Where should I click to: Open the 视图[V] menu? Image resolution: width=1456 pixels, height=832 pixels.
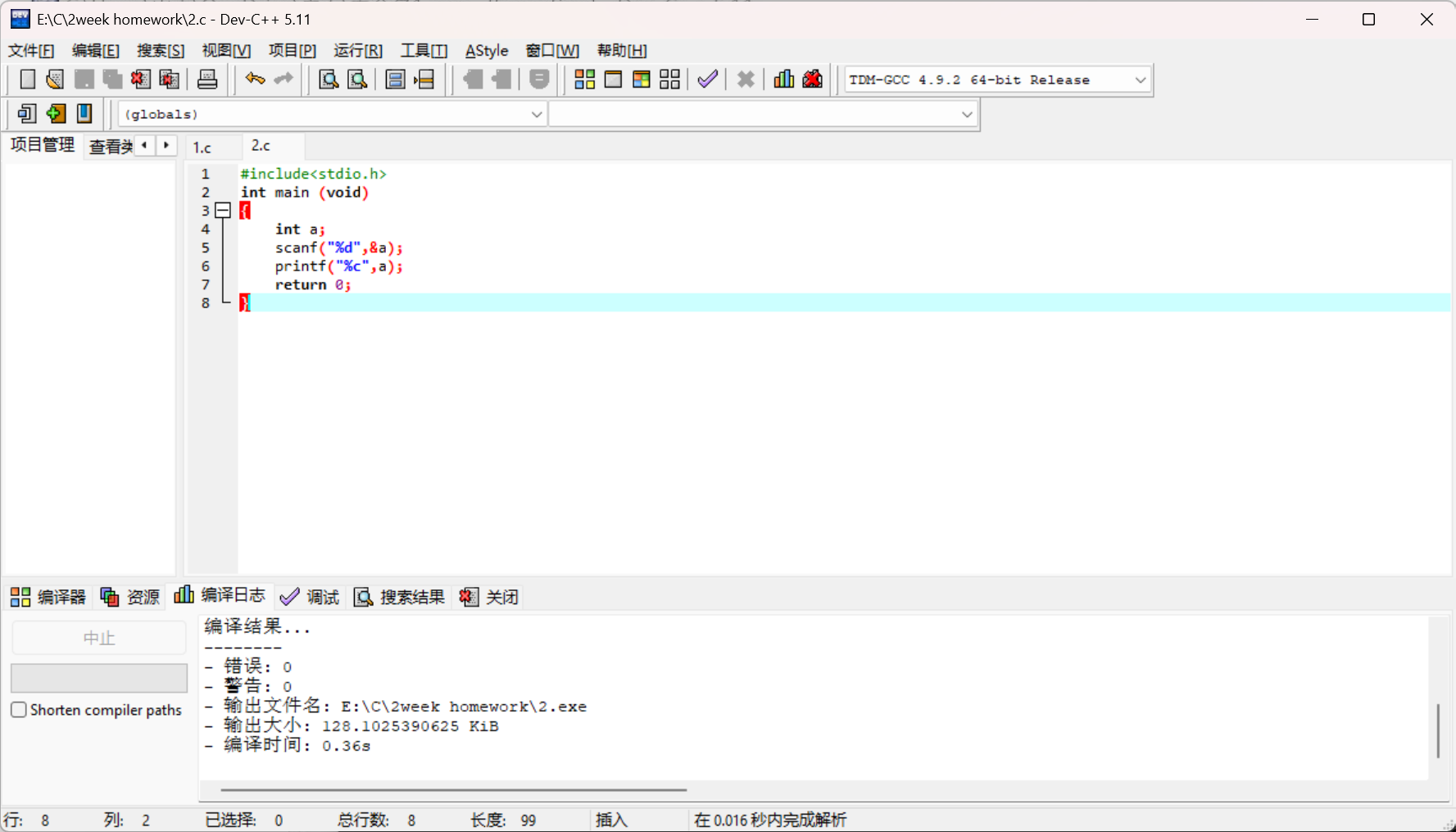coord(226,51)
